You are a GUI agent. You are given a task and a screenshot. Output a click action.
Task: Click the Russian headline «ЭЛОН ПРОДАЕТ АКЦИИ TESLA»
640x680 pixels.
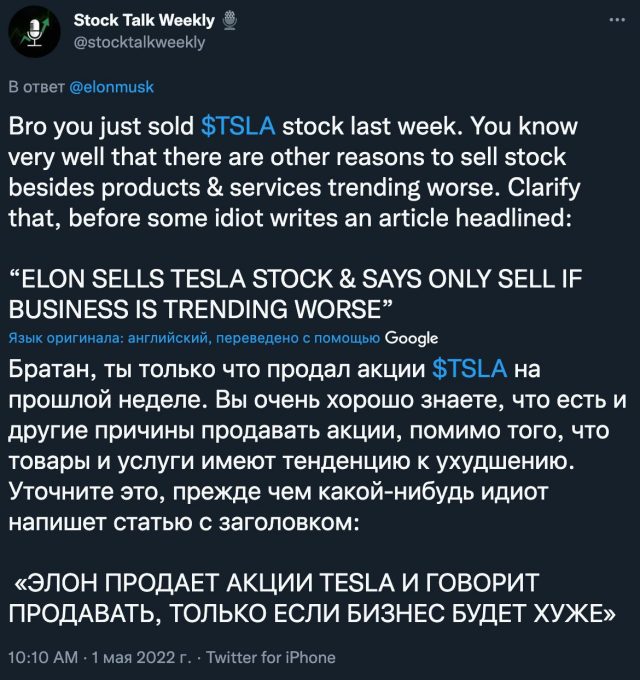(312, 598)
